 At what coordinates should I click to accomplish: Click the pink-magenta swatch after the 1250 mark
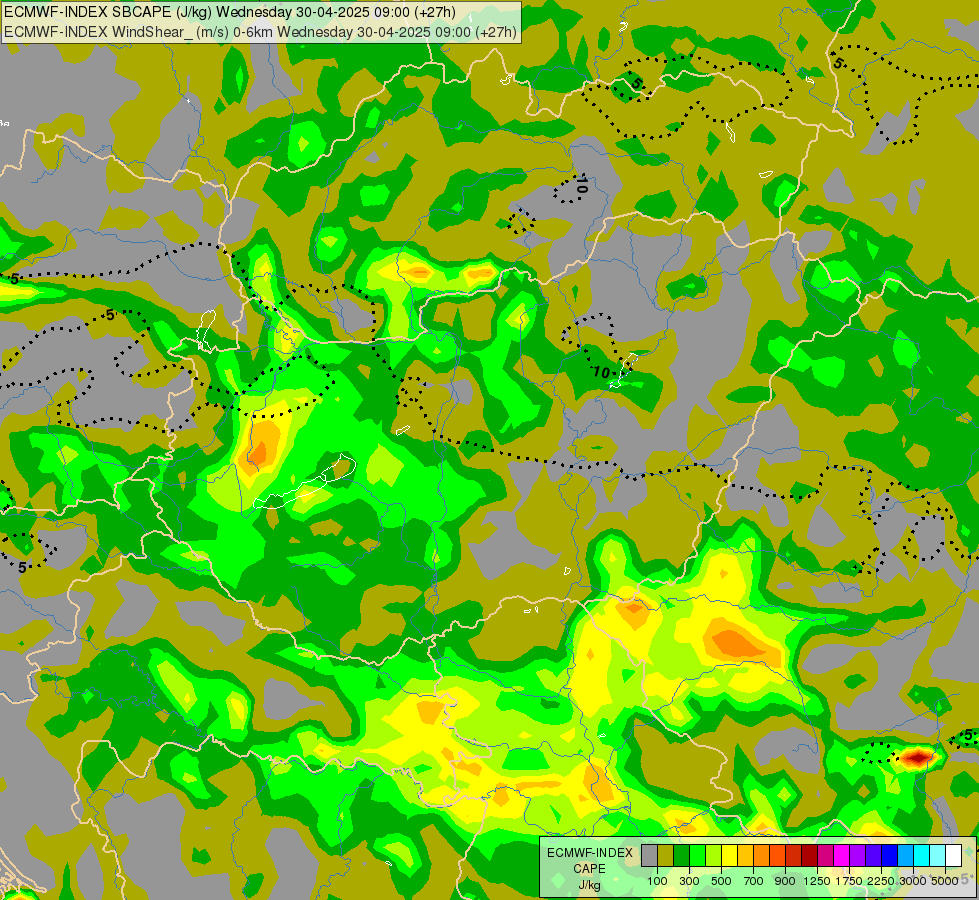pyautogui.click(x=825, y=855)
